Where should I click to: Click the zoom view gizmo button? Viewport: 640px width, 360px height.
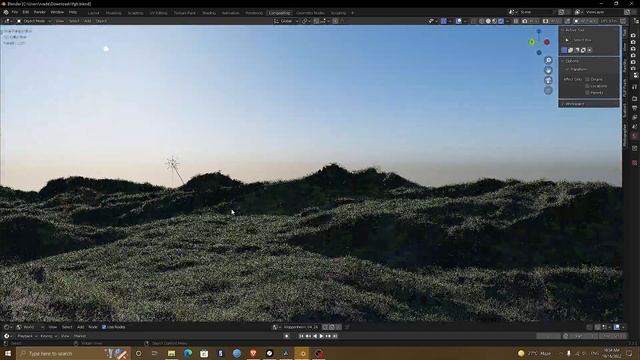click(x=548, y=60)
